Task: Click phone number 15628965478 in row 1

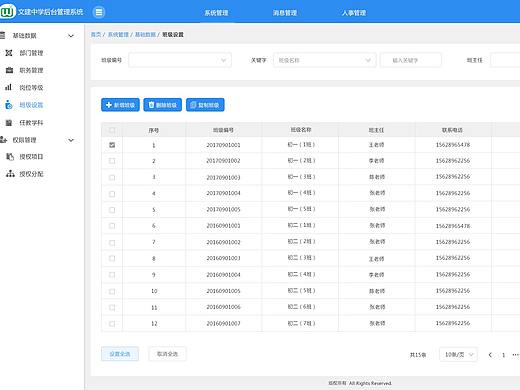Action: pyautogui.click(x=453, y=145)
